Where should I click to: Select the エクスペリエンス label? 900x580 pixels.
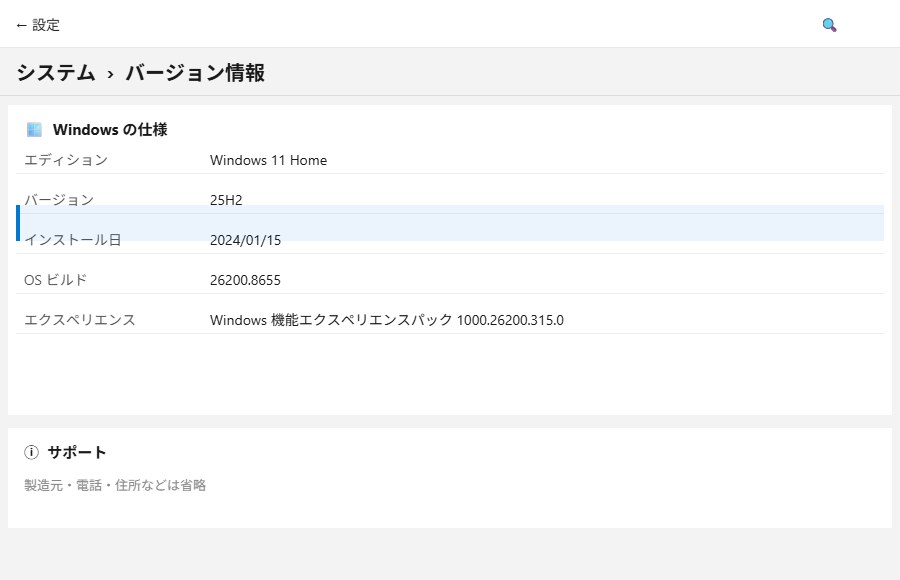[80, 320]
